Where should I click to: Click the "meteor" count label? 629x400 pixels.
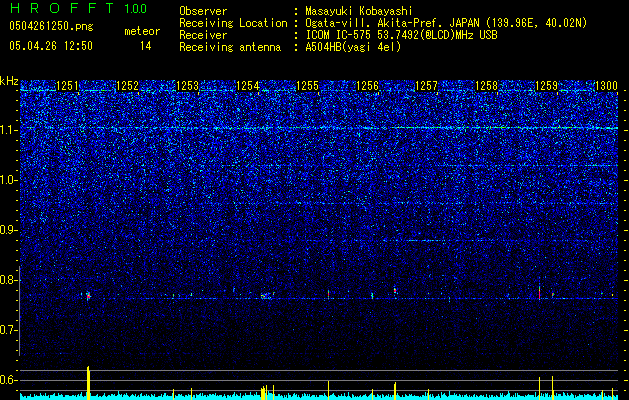click(x=142, y=31)
